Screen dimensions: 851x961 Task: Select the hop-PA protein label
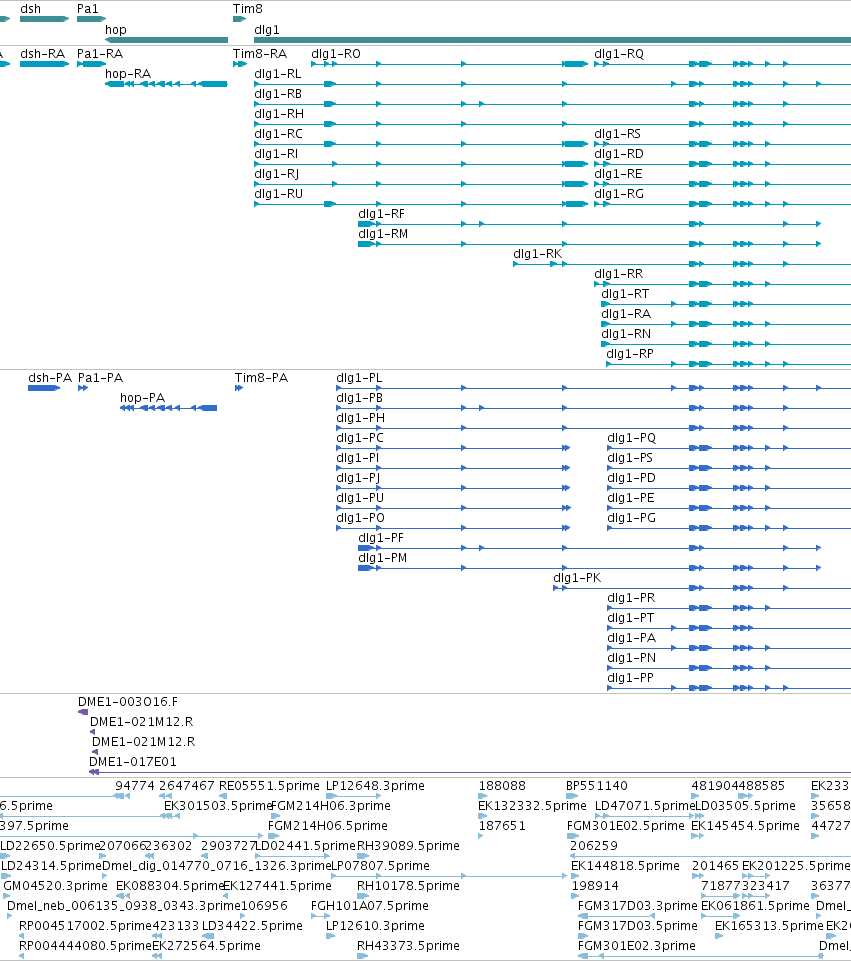[x=143, y=398]
